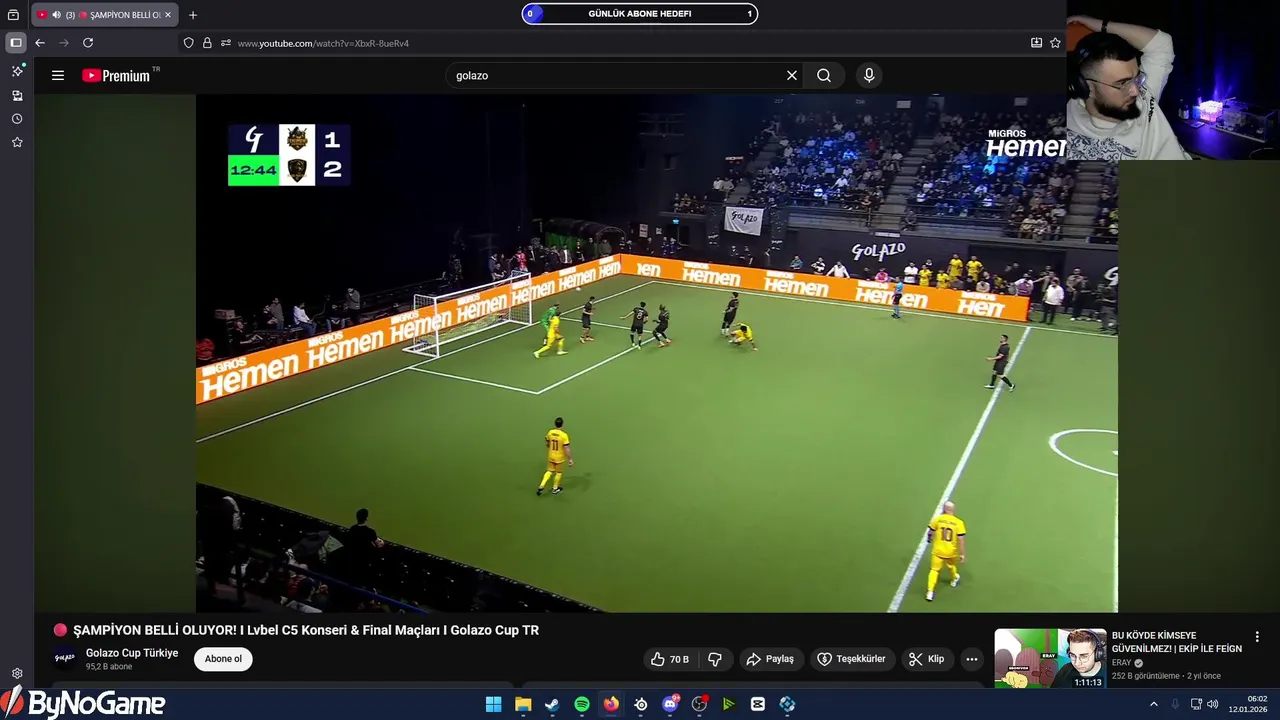Viewport: 1280px width, 720px height.
Task: Reload the page with refresh icon
Action: click(x=88, y=43)
